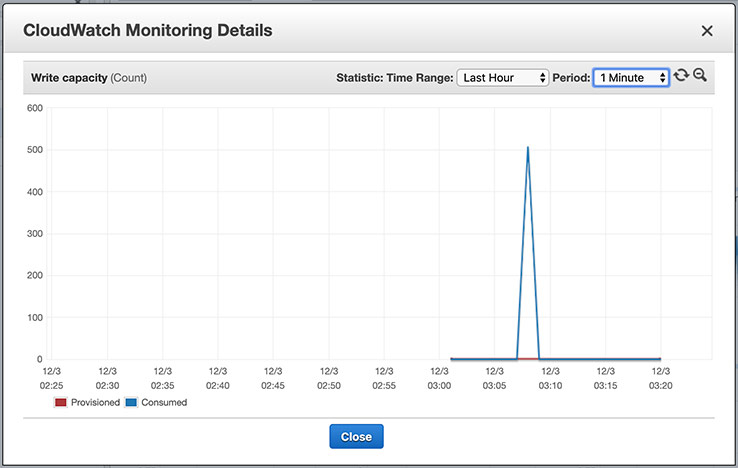Click the 12/3 03:00 axis label

coord(439,379)
